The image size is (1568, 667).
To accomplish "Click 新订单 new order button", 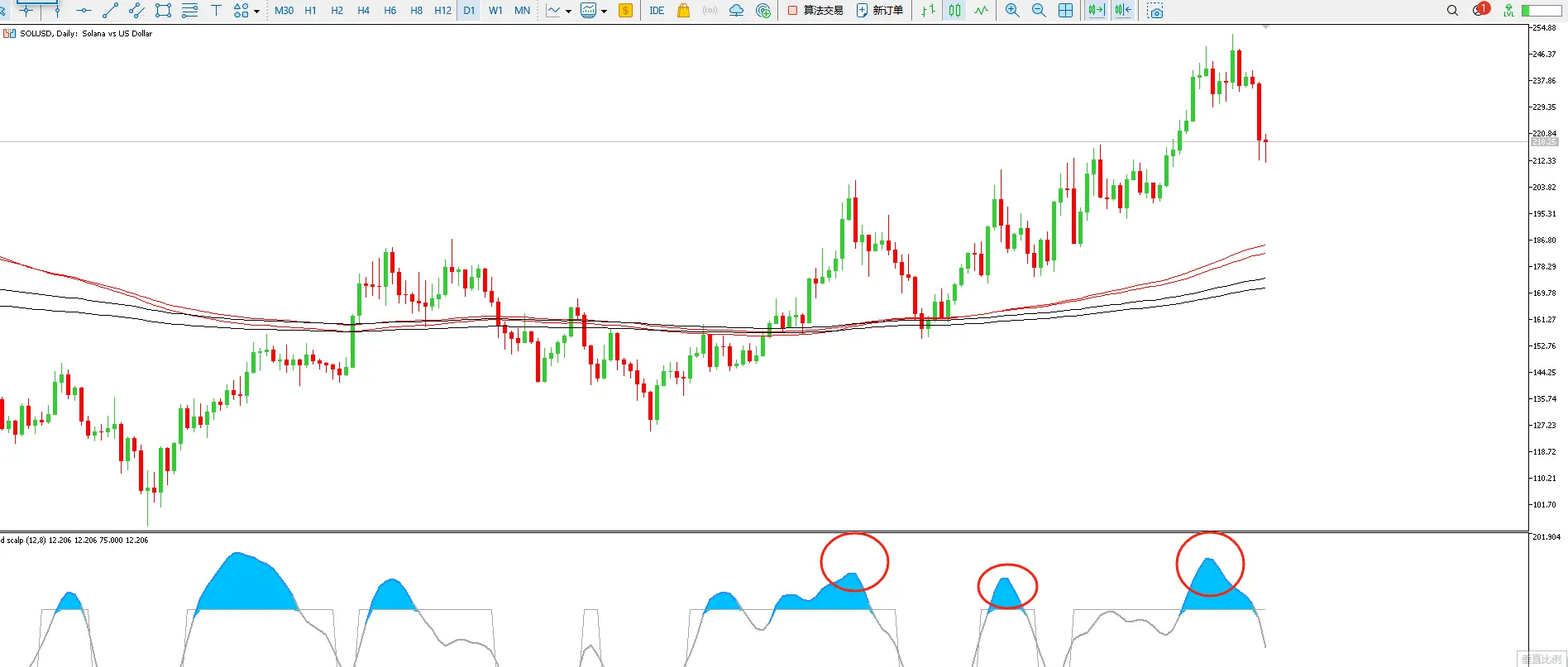I will click(879, 11).
